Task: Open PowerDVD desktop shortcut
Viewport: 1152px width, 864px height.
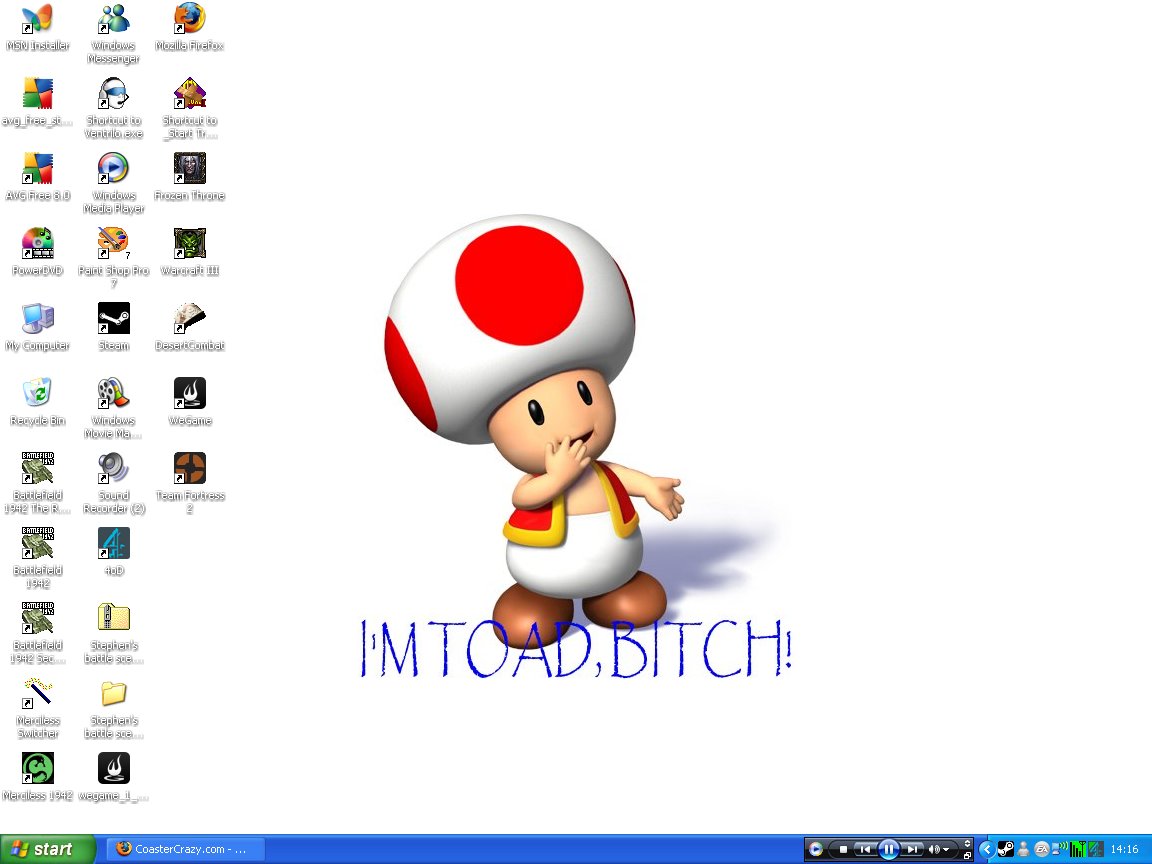Action: click(37, 252)
